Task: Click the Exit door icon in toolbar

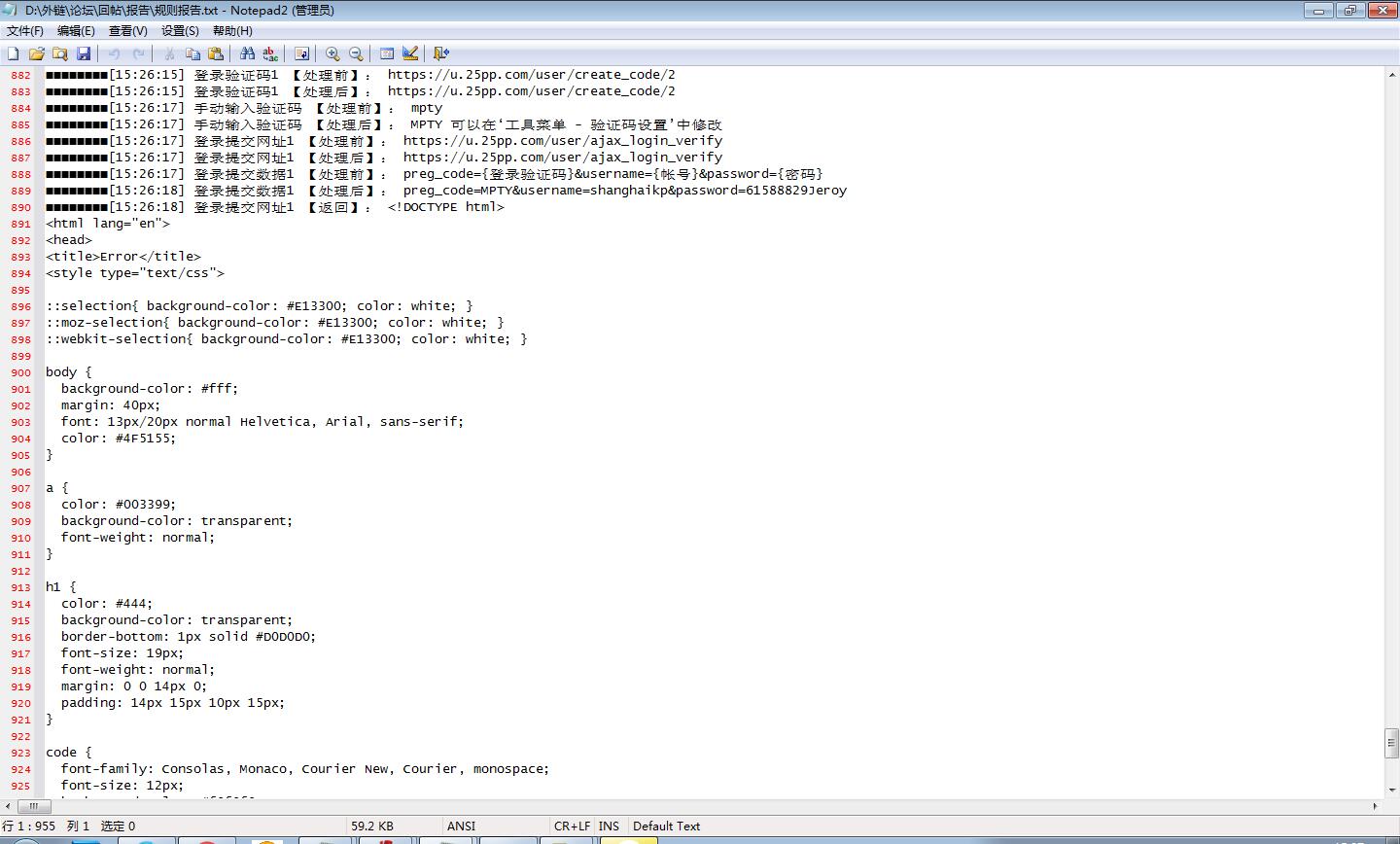Action: (441, 53)
